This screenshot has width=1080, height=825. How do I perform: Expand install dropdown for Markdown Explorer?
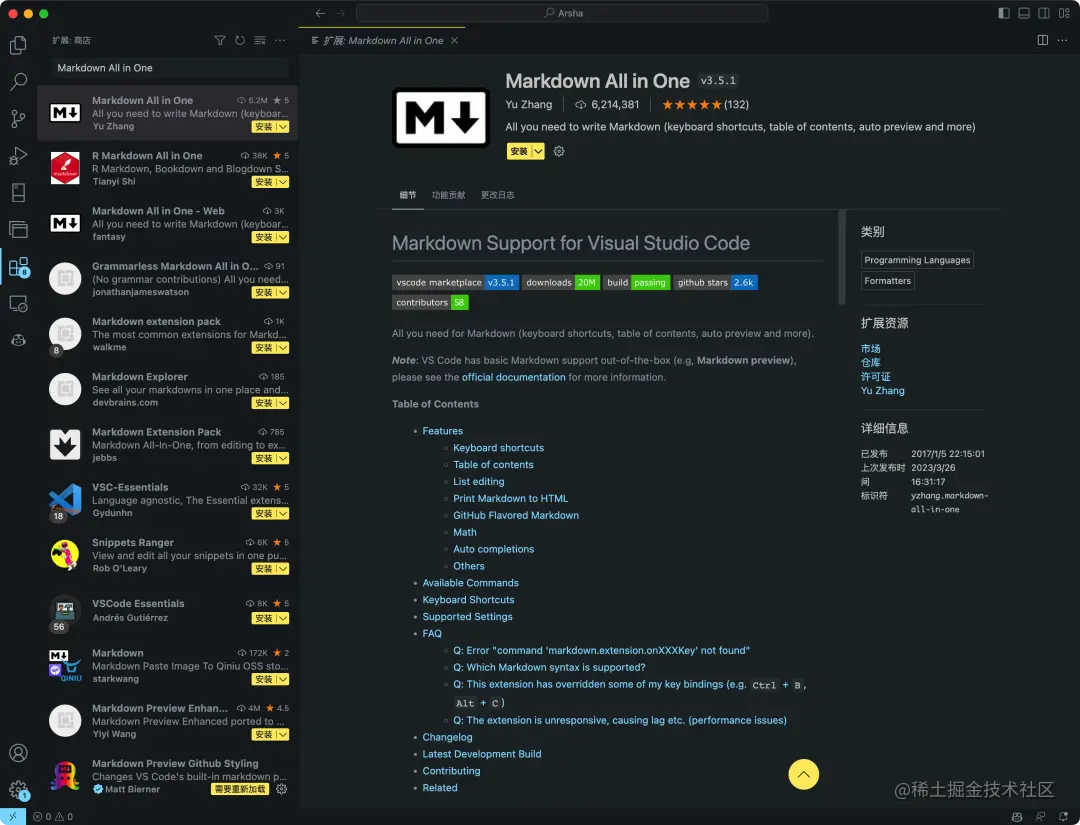point(282,403)
